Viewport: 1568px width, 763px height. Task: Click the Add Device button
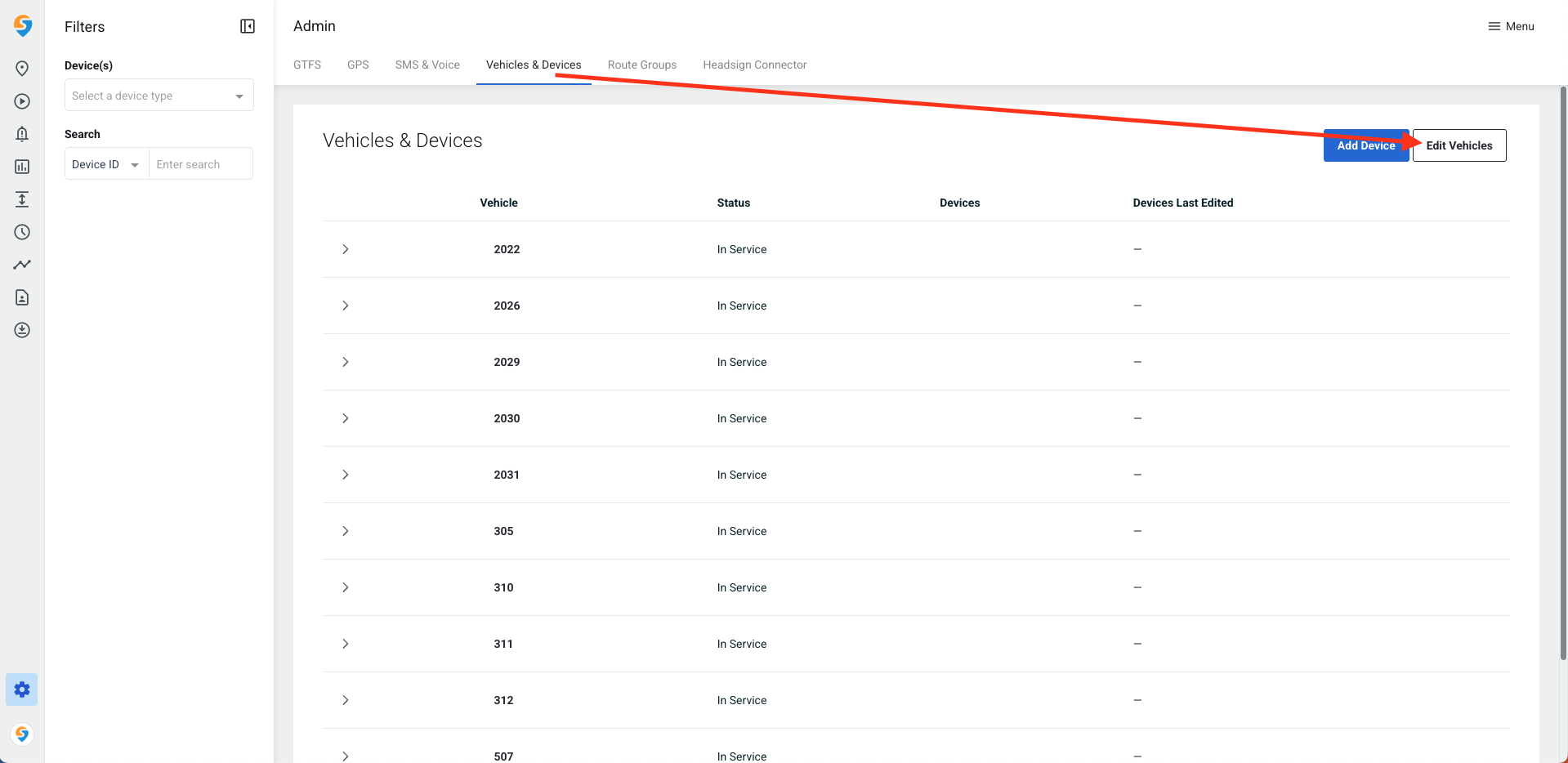pyautogui.click(x=1365, y=145)
